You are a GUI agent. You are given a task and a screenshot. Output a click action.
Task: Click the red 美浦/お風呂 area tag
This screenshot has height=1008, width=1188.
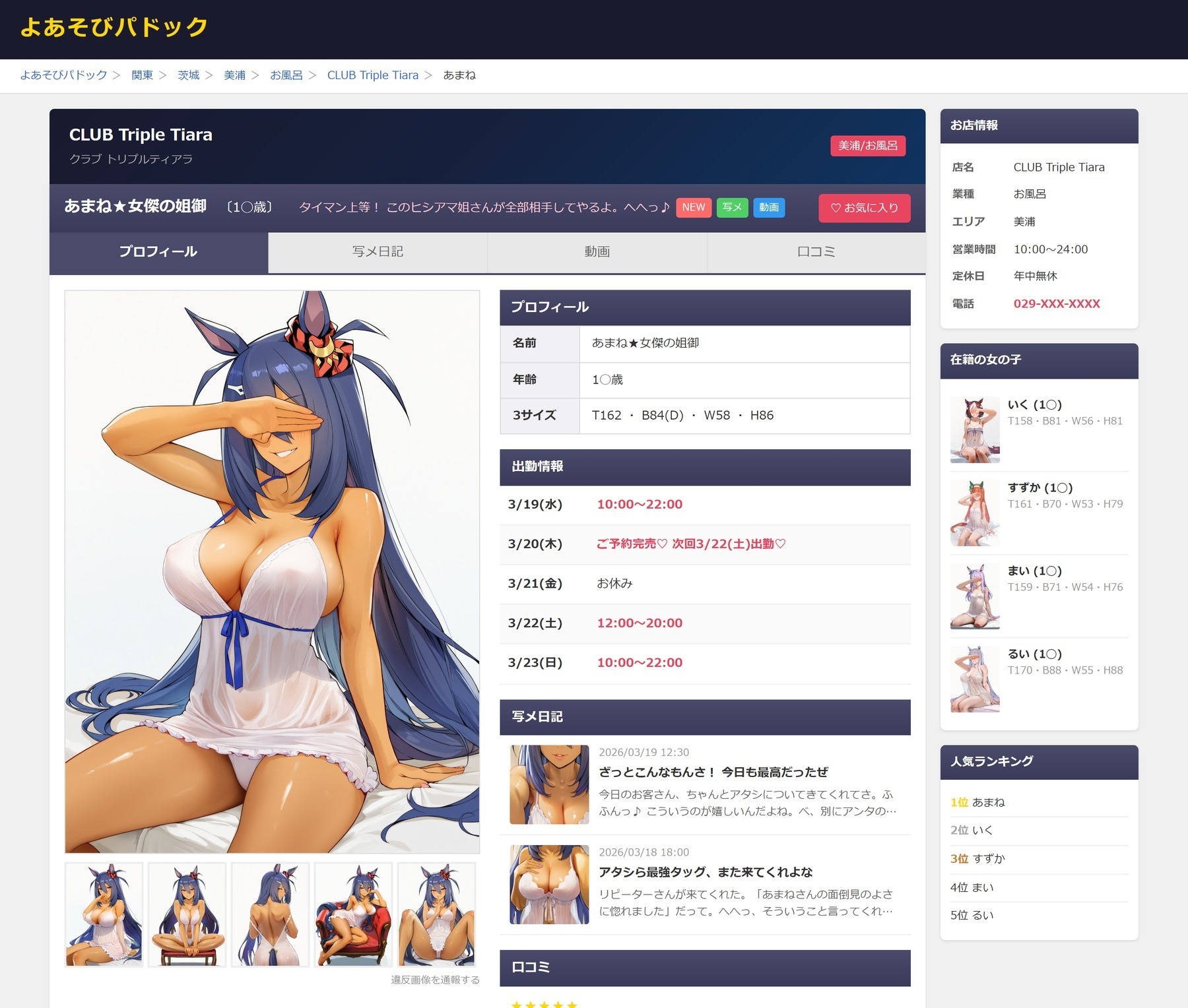pyautogui.click(x=867, y=146)
